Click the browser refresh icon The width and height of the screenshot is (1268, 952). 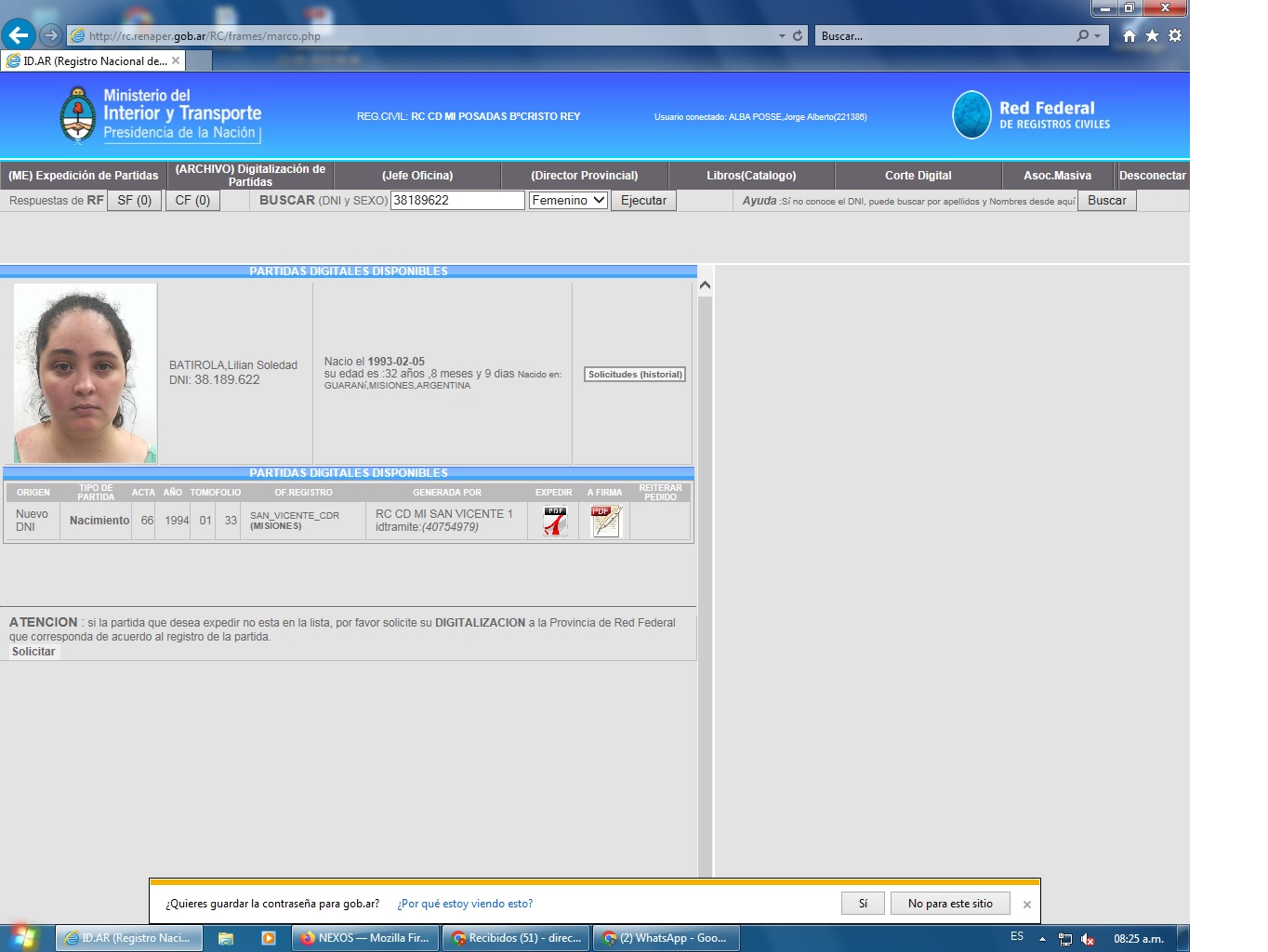point(798,35)
